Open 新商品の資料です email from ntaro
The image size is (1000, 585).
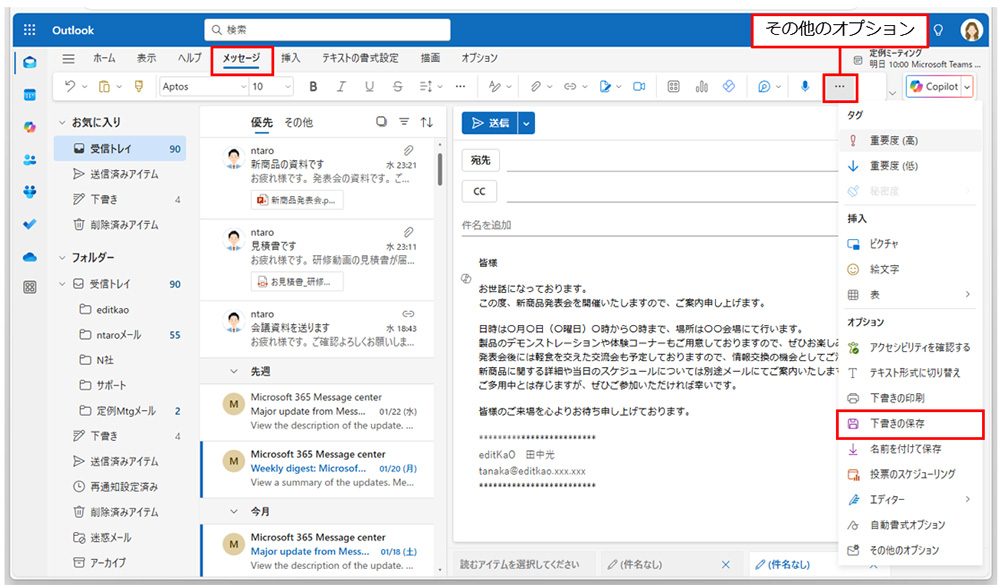[x=317, y=178]
